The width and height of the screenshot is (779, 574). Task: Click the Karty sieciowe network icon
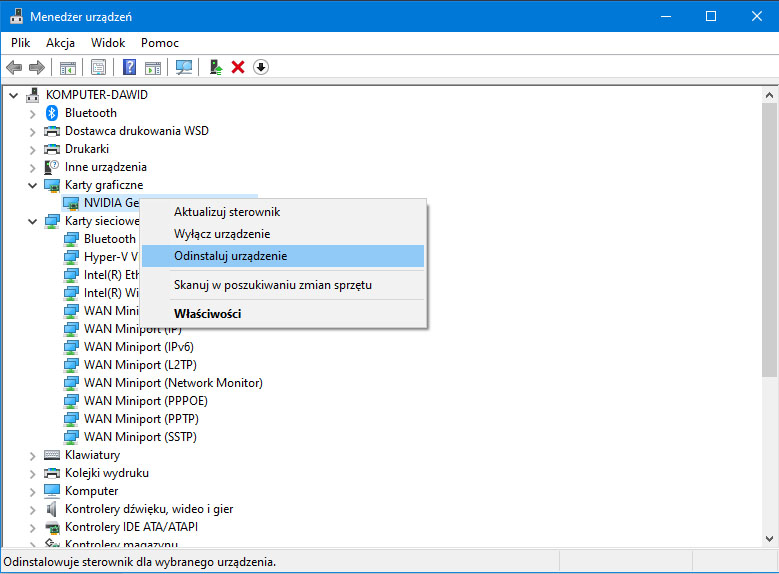click(52, 221)
